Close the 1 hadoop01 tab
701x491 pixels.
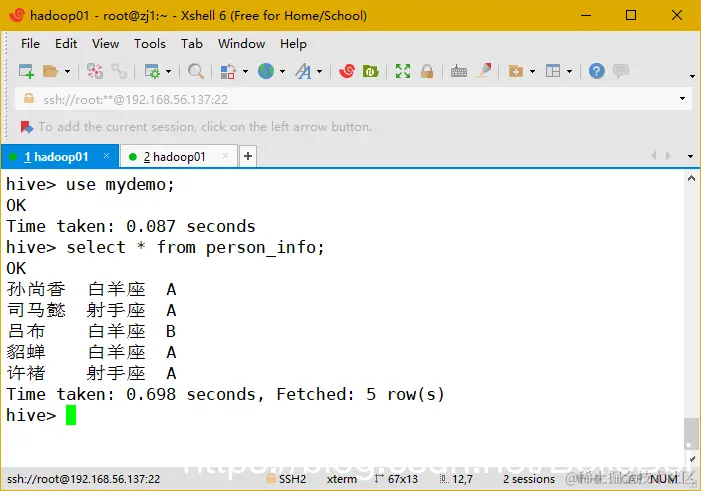(x=106, y=156)
